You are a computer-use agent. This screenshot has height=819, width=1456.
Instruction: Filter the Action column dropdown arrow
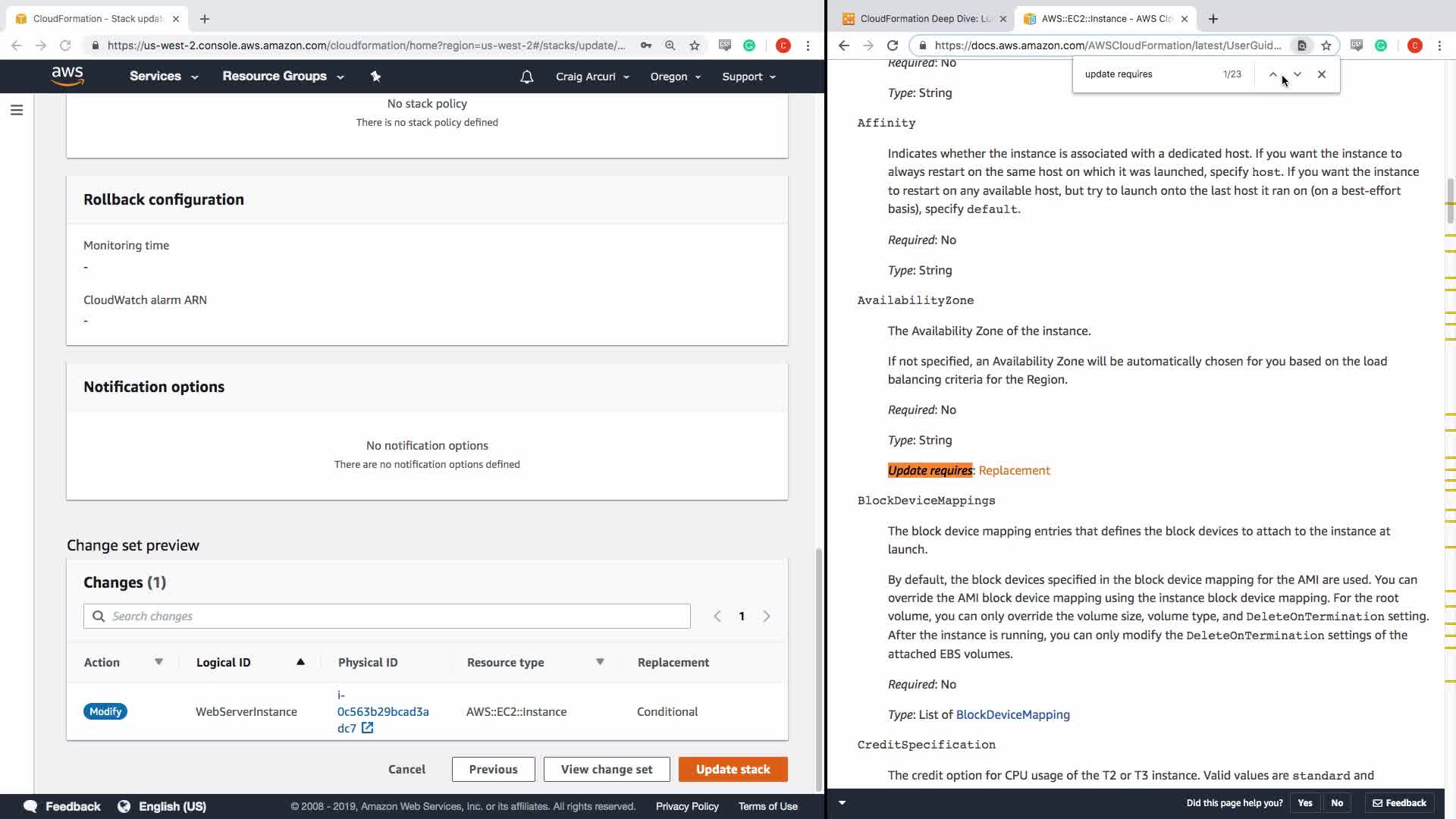pyautogui.click(x=158, y=662)
